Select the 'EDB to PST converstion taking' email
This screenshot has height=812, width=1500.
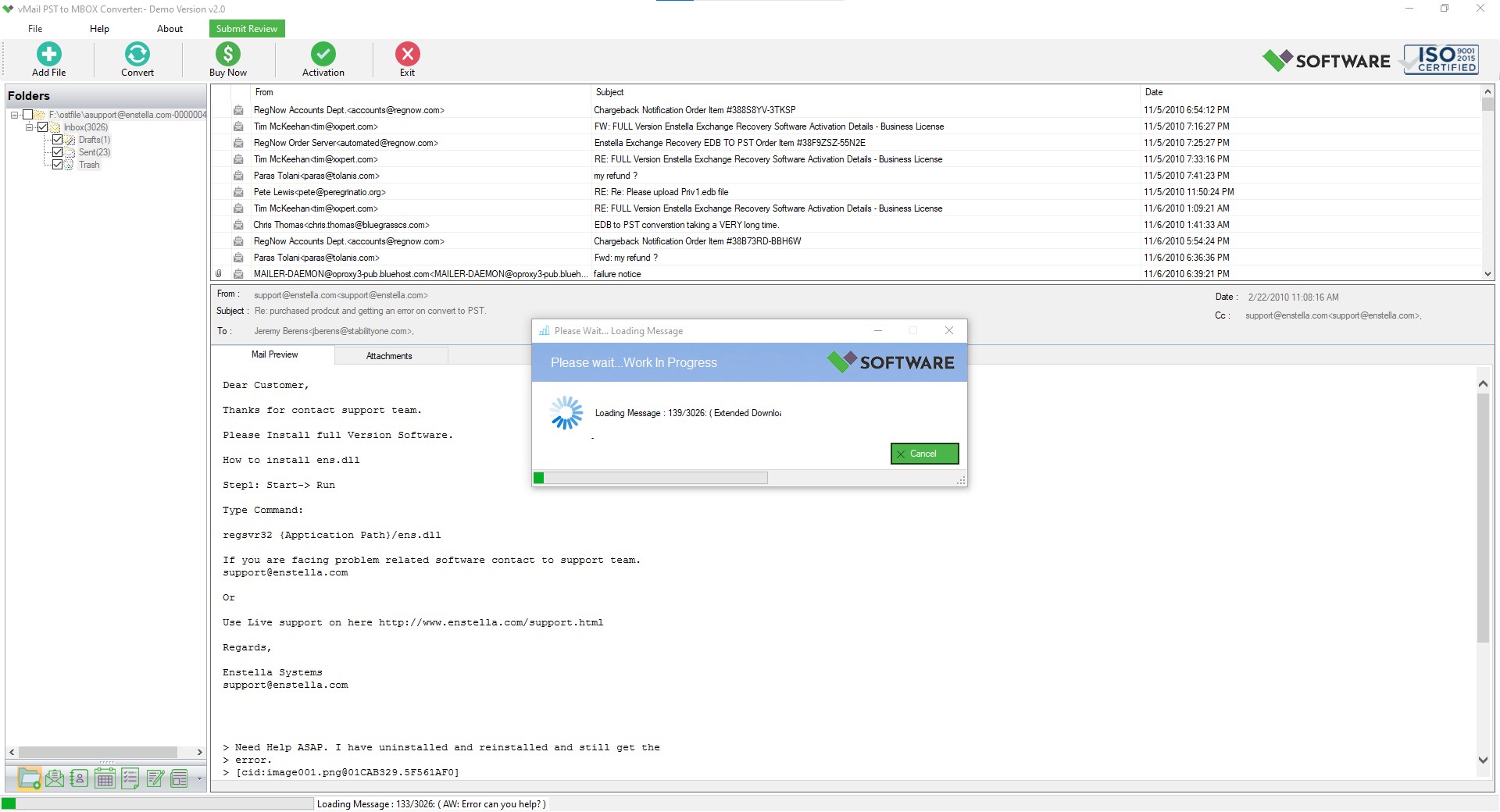(x=847, y=225)
